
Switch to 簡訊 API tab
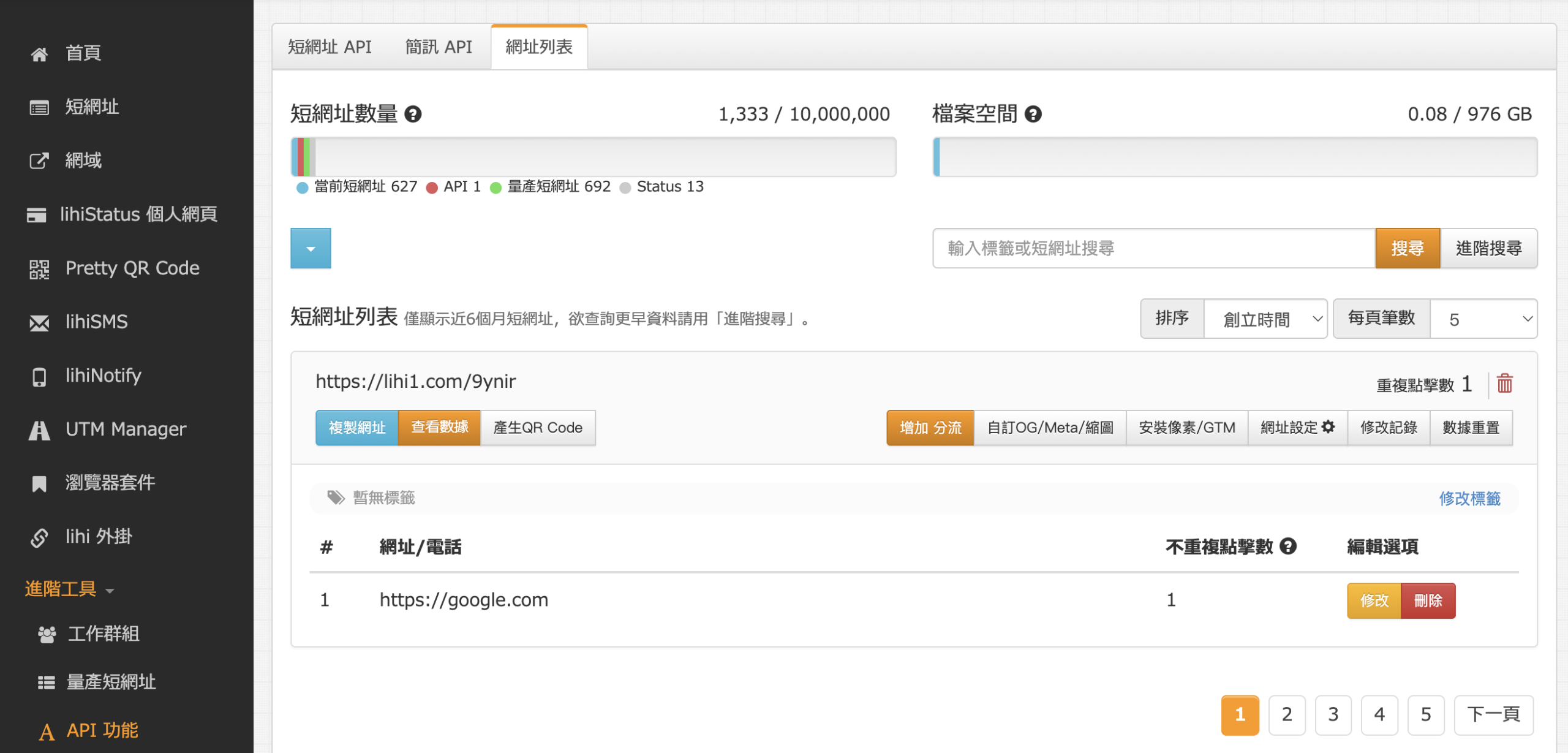point(439,47)
